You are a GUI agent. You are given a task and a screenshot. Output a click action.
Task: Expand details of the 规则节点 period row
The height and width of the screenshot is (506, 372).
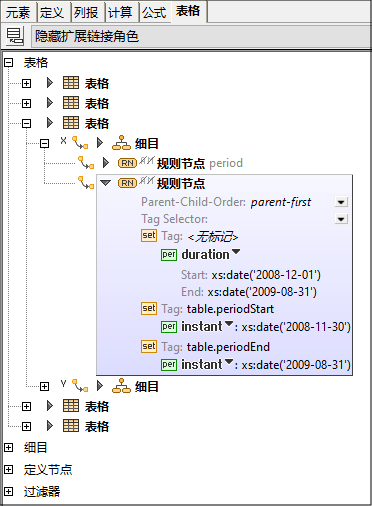coord(106,163)
